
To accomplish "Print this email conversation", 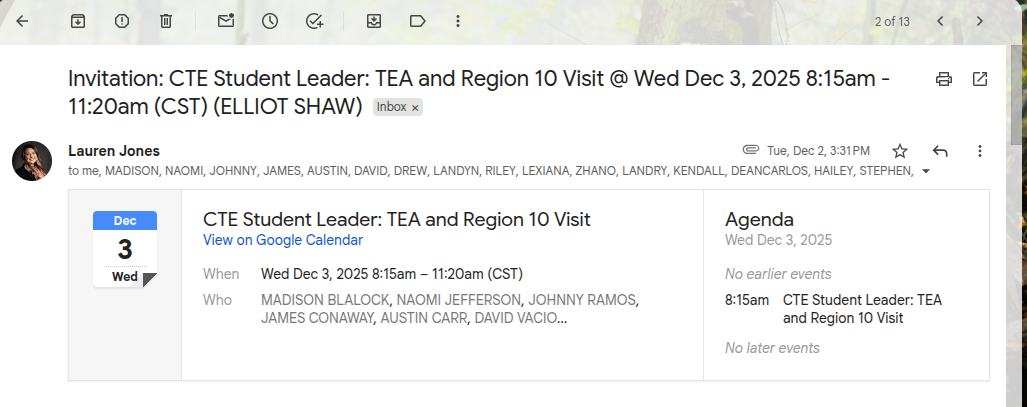I will pyautogui.click(x=943, y=79).
